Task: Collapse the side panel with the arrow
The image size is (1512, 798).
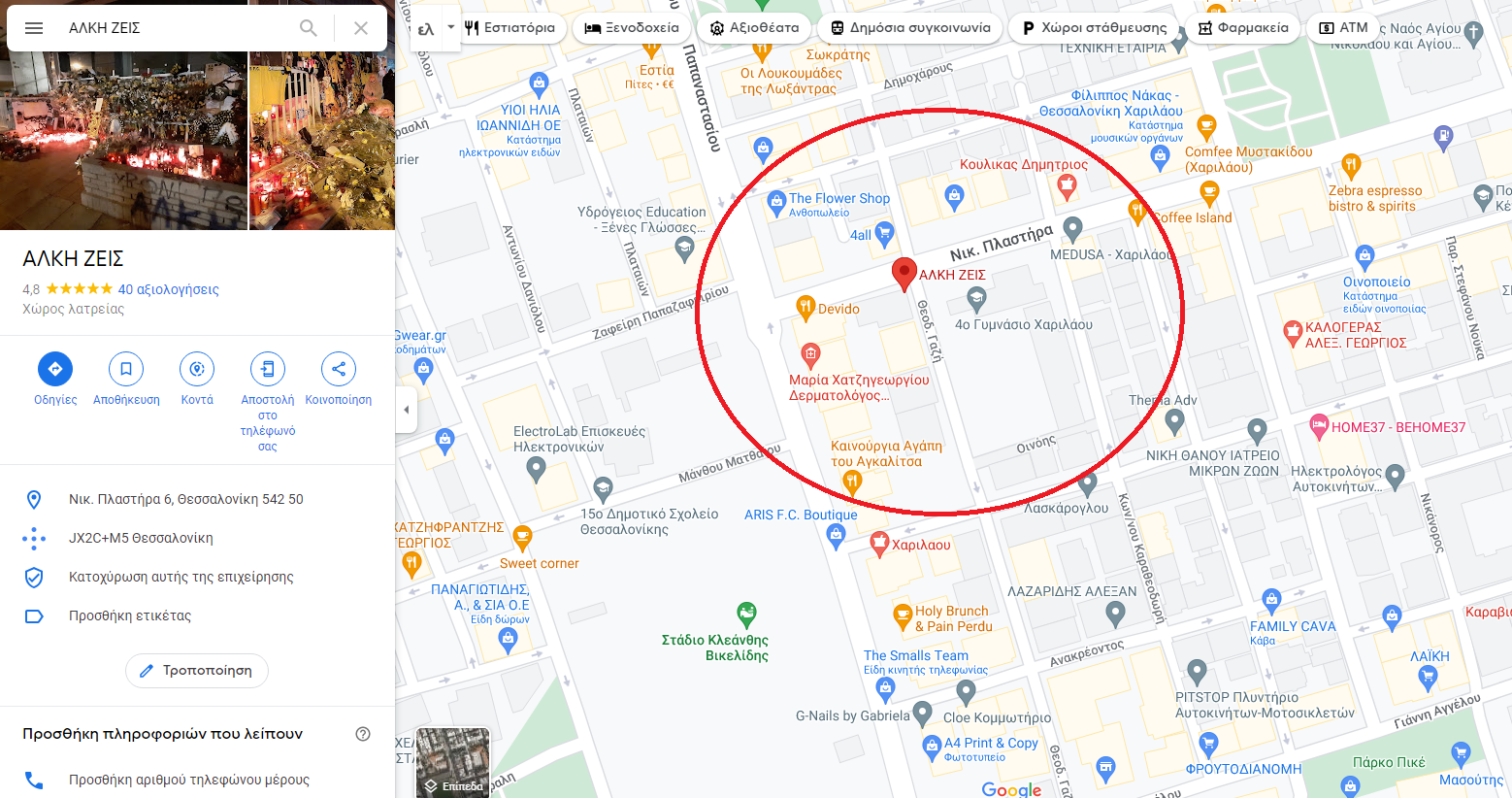Action: tap(407, 410)
